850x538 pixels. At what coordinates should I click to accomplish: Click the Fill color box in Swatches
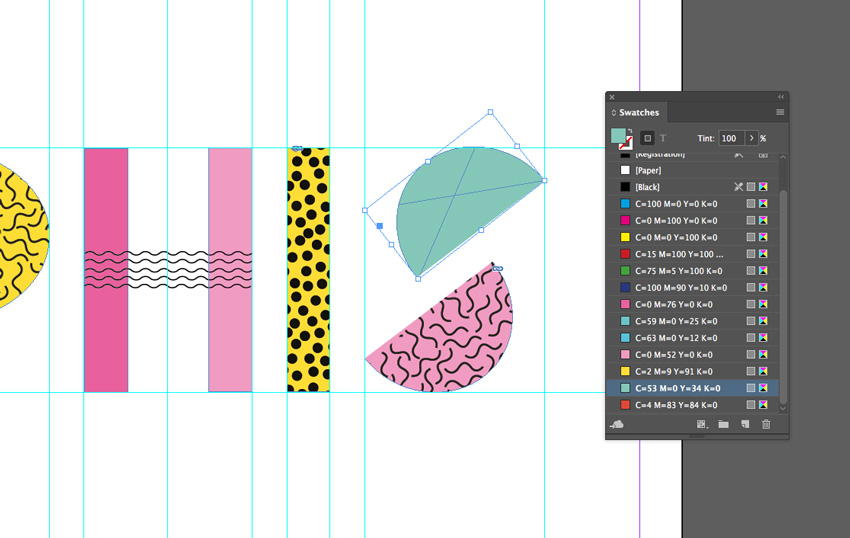tap(618, 135)
